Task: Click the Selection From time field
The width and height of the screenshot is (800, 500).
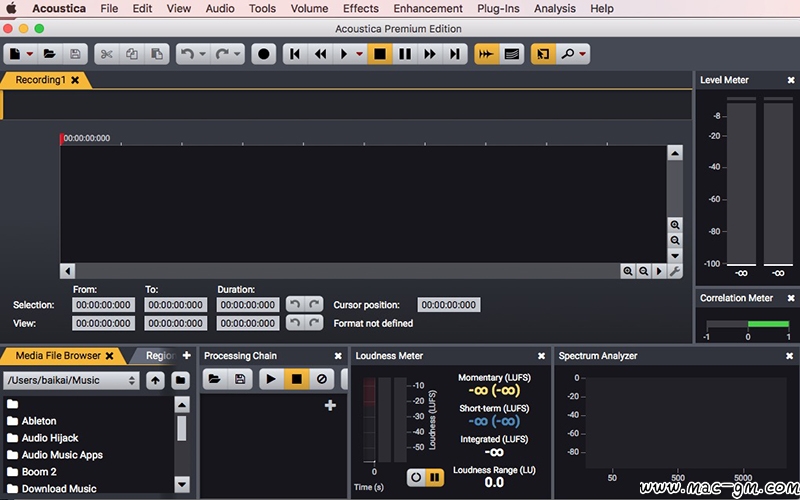Action: [x=104, y=305]
